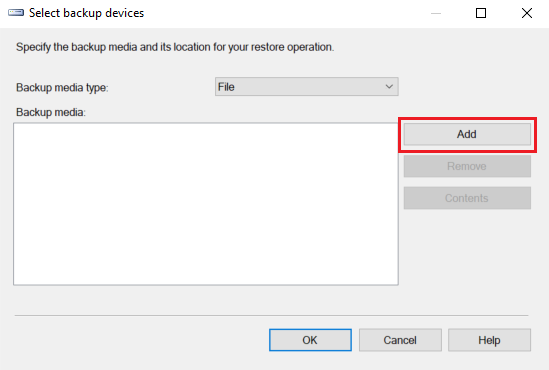549x370 pixels.
Task: Click the Add button
Action: coord(467,134)
